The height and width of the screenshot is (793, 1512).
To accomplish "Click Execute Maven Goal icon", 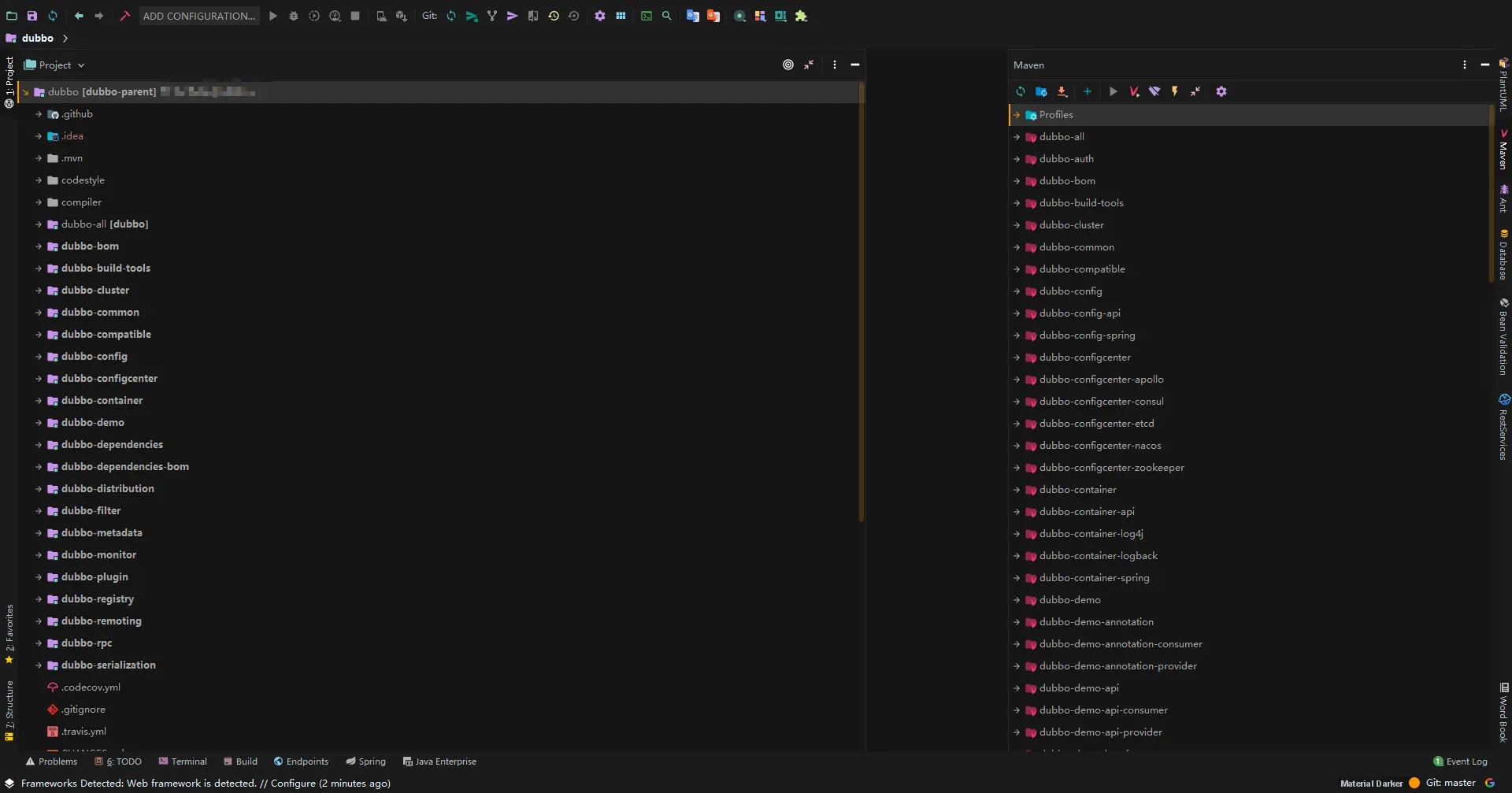I will [1134, 91].
